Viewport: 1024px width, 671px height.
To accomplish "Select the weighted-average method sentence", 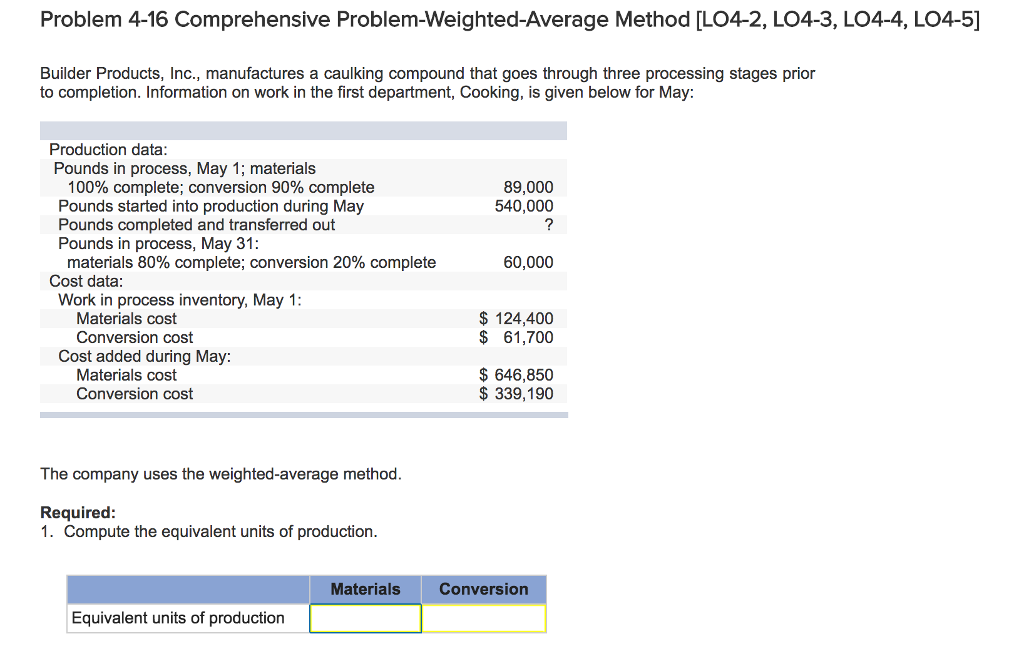I will coord(220,473).
